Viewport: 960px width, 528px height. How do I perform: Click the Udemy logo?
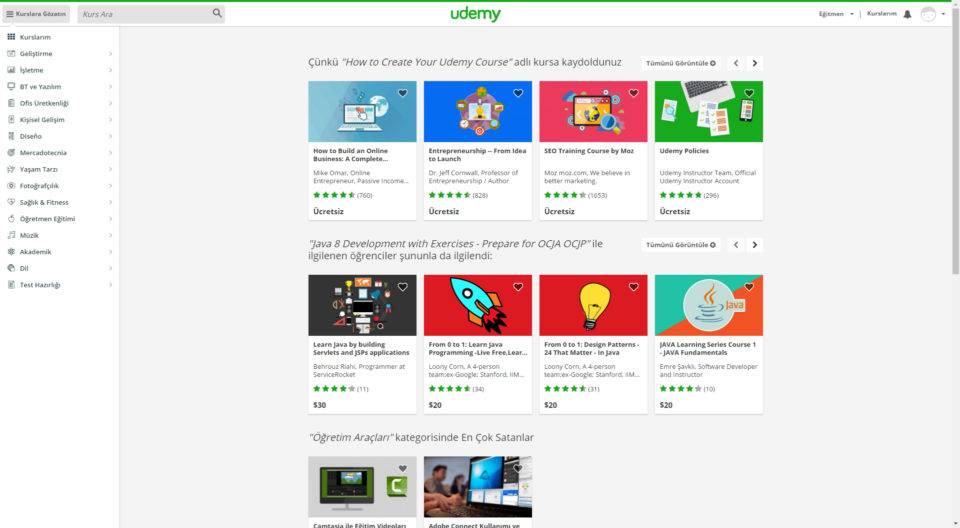pos(475,14)
